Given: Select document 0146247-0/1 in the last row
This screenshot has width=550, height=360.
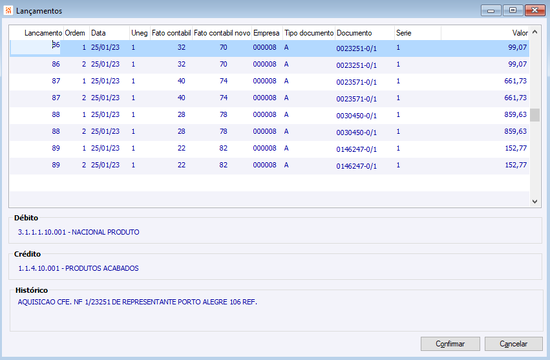Looking at the screenshot, I should [356, 166].
